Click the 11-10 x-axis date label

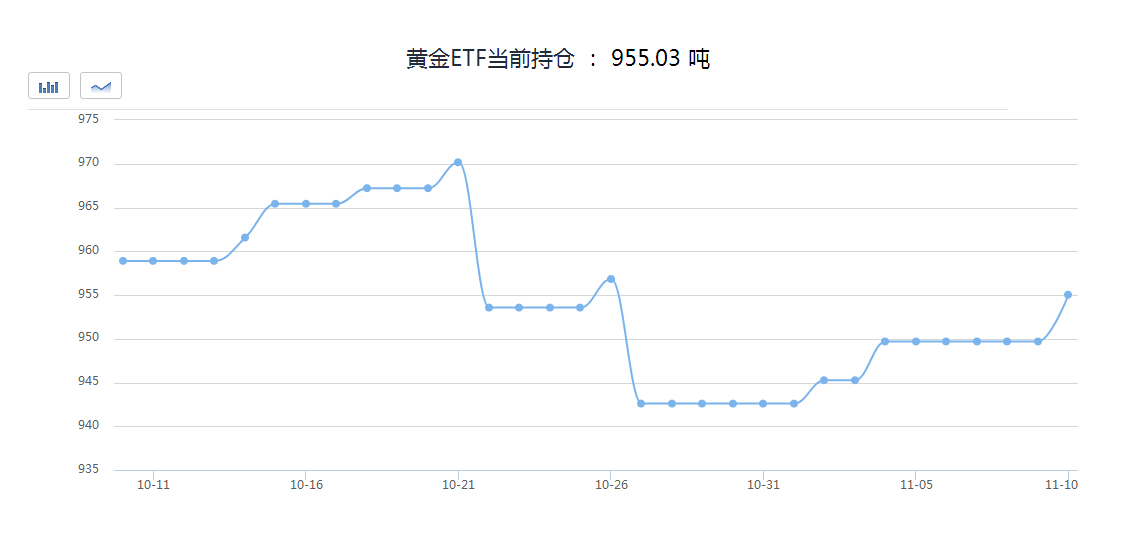pyautogui.click(x=1060, y=485)
